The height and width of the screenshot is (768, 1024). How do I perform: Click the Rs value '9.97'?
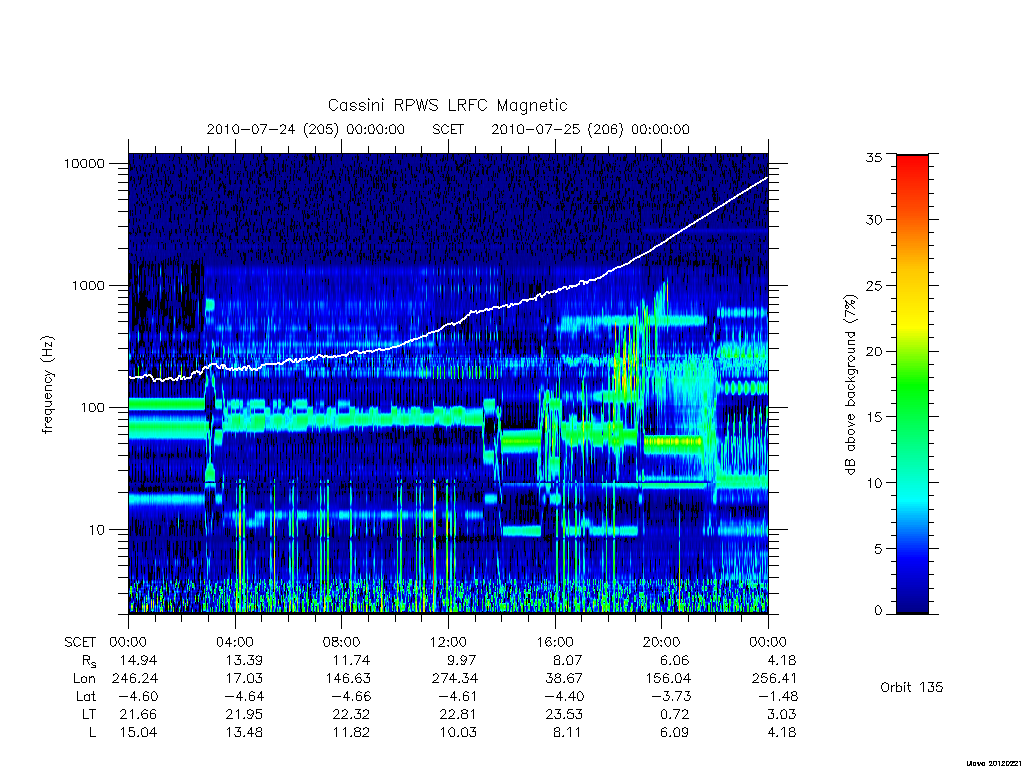(x=461, y=660)
